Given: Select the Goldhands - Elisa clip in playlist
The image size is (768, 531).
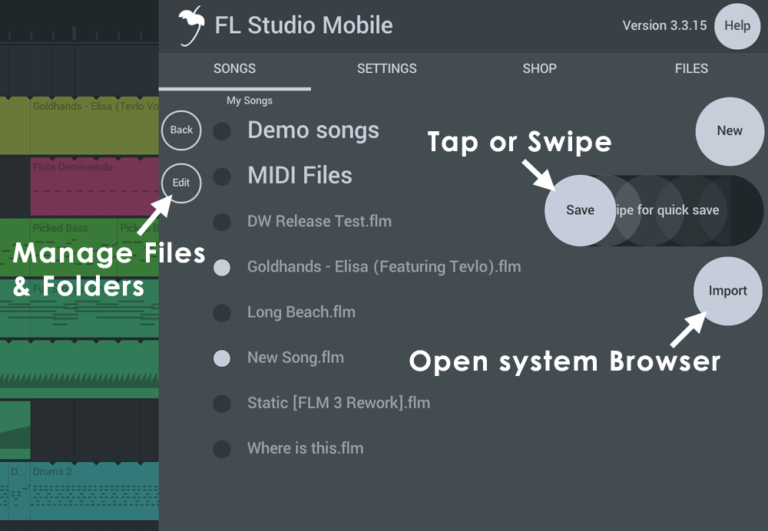Looking at the screenshot, I should [95, 126].
